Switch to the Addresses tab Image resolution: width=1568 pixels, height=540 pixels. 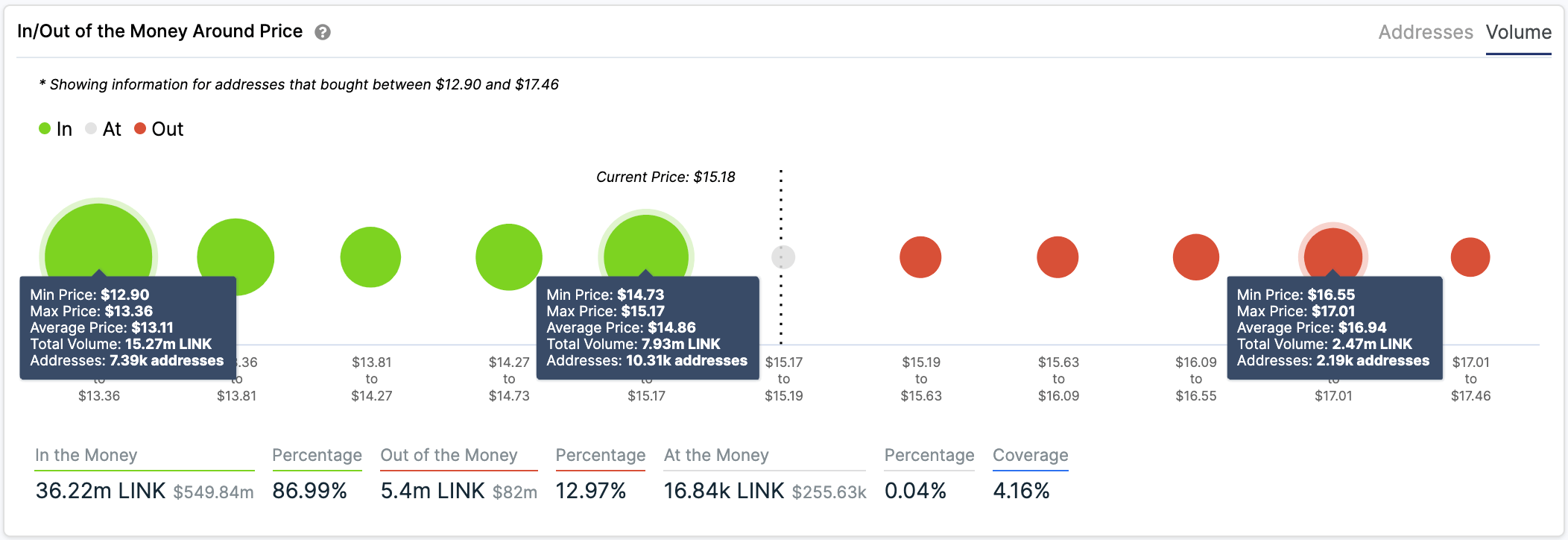[x=1426, y=32]
